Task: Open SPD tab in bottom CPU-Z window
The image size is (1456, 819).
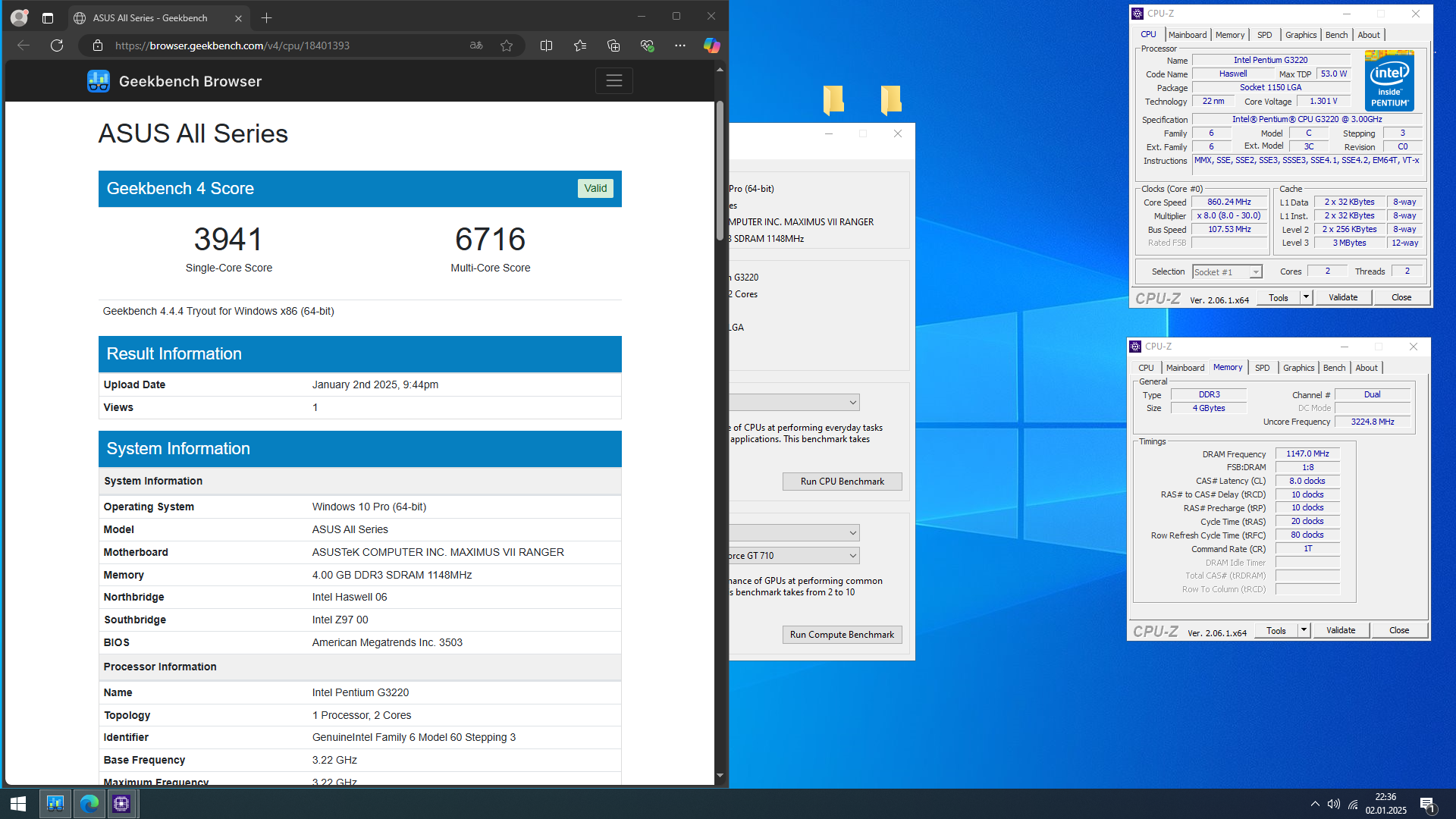Action: [x=1262, y=368]
